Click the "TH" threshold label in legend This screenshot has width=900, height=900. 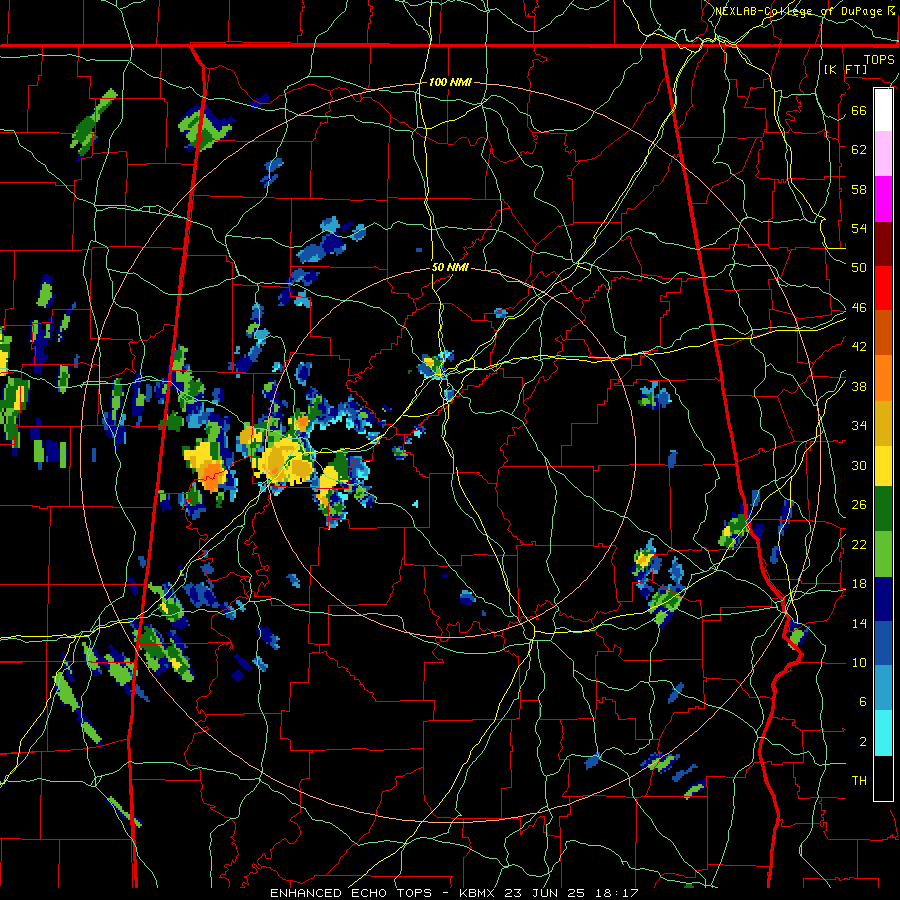pyautogui.click(x=859, y=781)
